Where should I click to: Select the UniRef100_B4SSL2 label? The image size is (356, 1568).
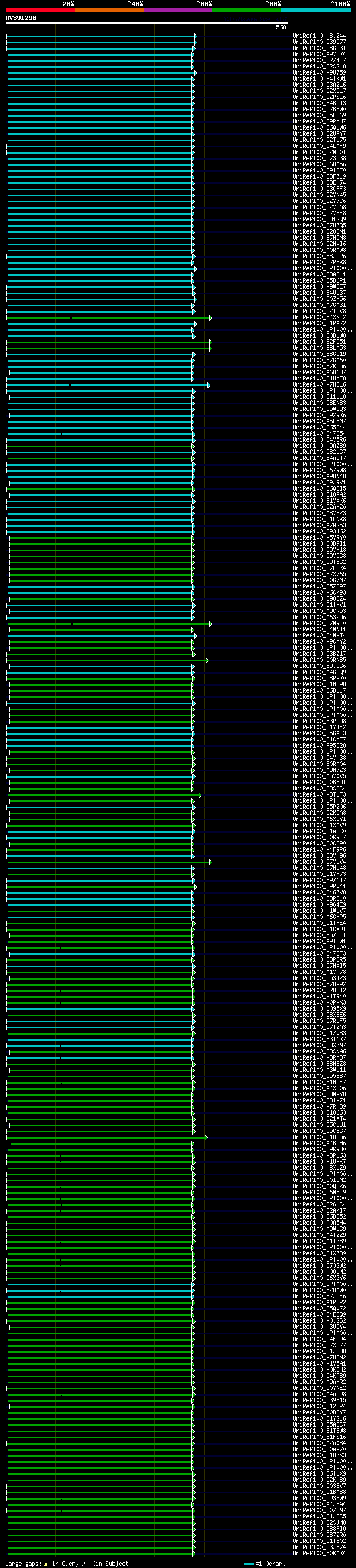coord(319,317)
